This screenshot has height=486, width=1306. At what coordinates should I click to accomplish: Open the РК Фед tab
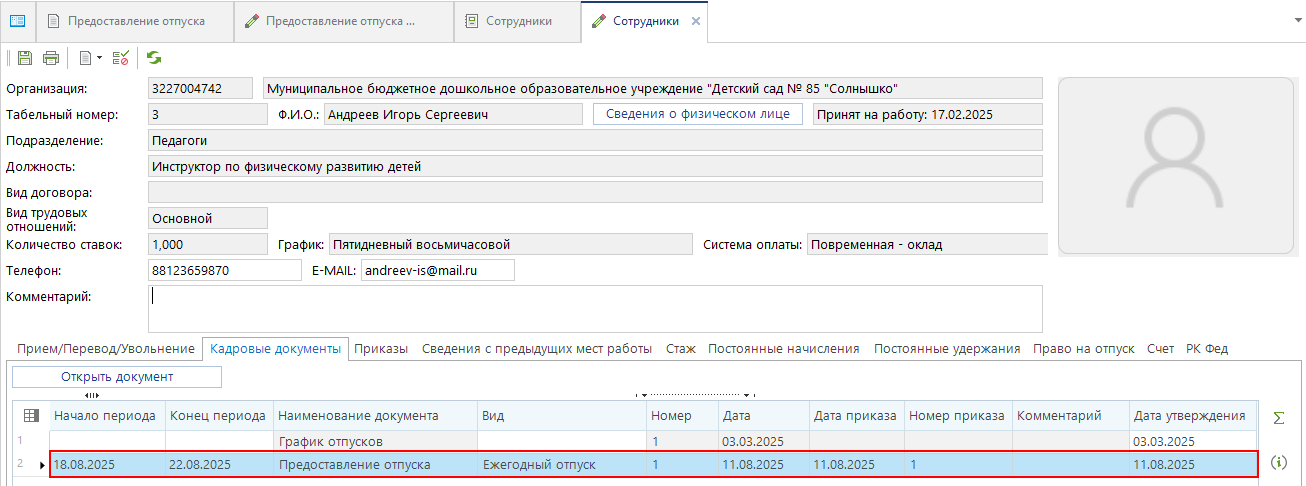pos(1206,349)
